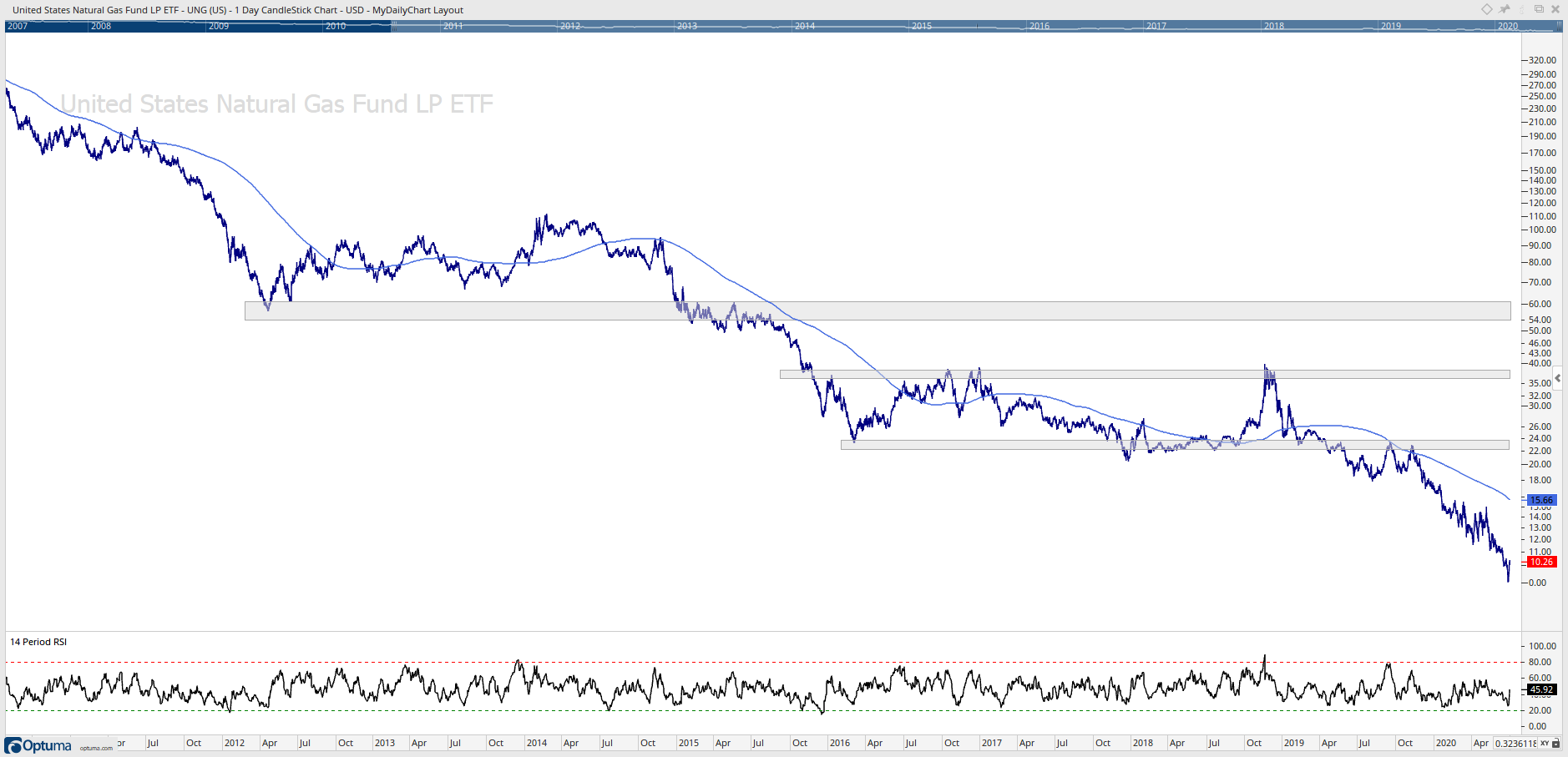The height and width of the screenshot is (757, 1568).
Task: Pin the chart with the pushpin icon
Action: tap(1505, 9)
